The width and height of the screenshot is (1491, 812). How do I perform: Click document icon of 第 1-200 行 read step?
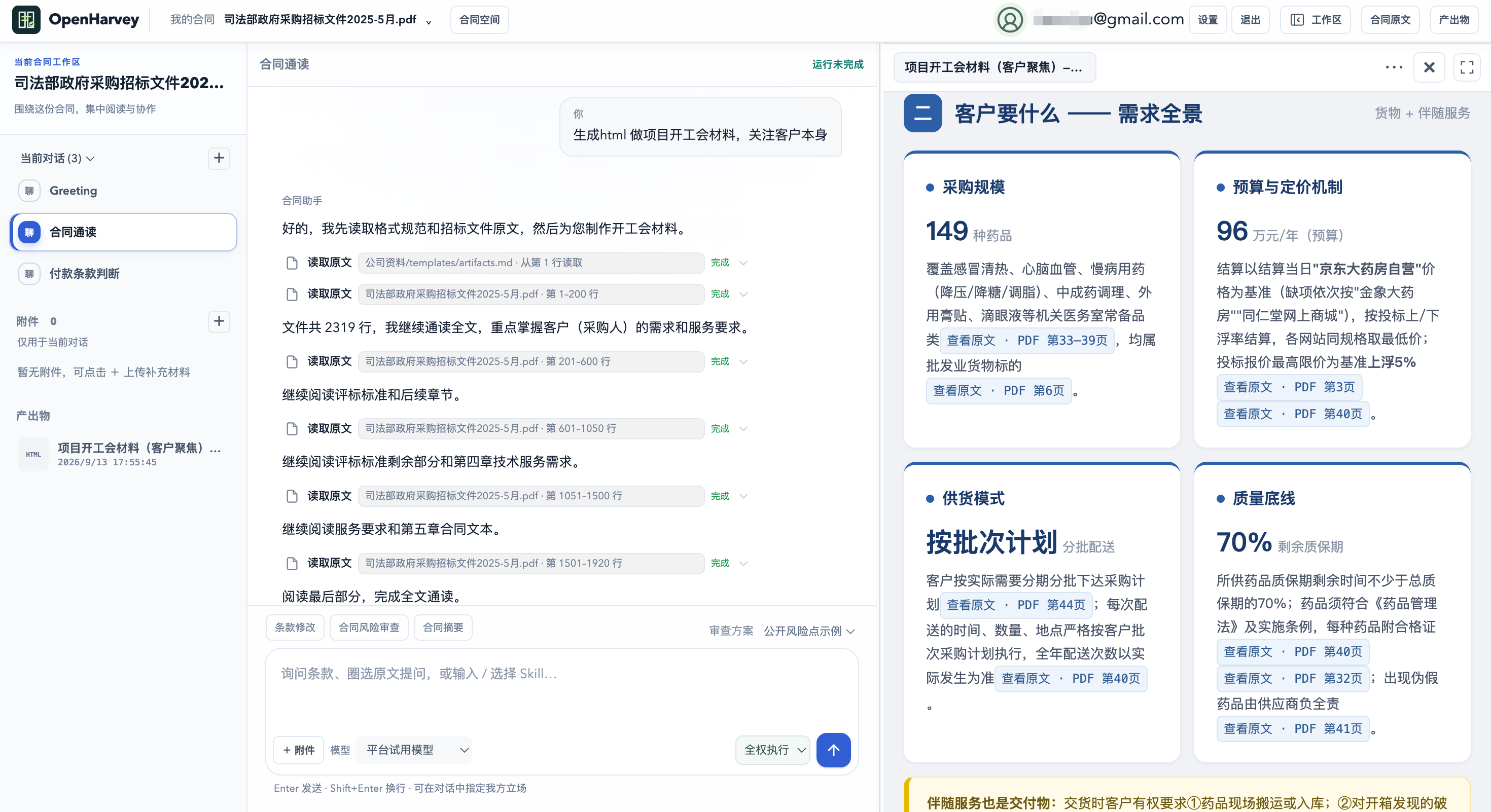tap(292, 294)
